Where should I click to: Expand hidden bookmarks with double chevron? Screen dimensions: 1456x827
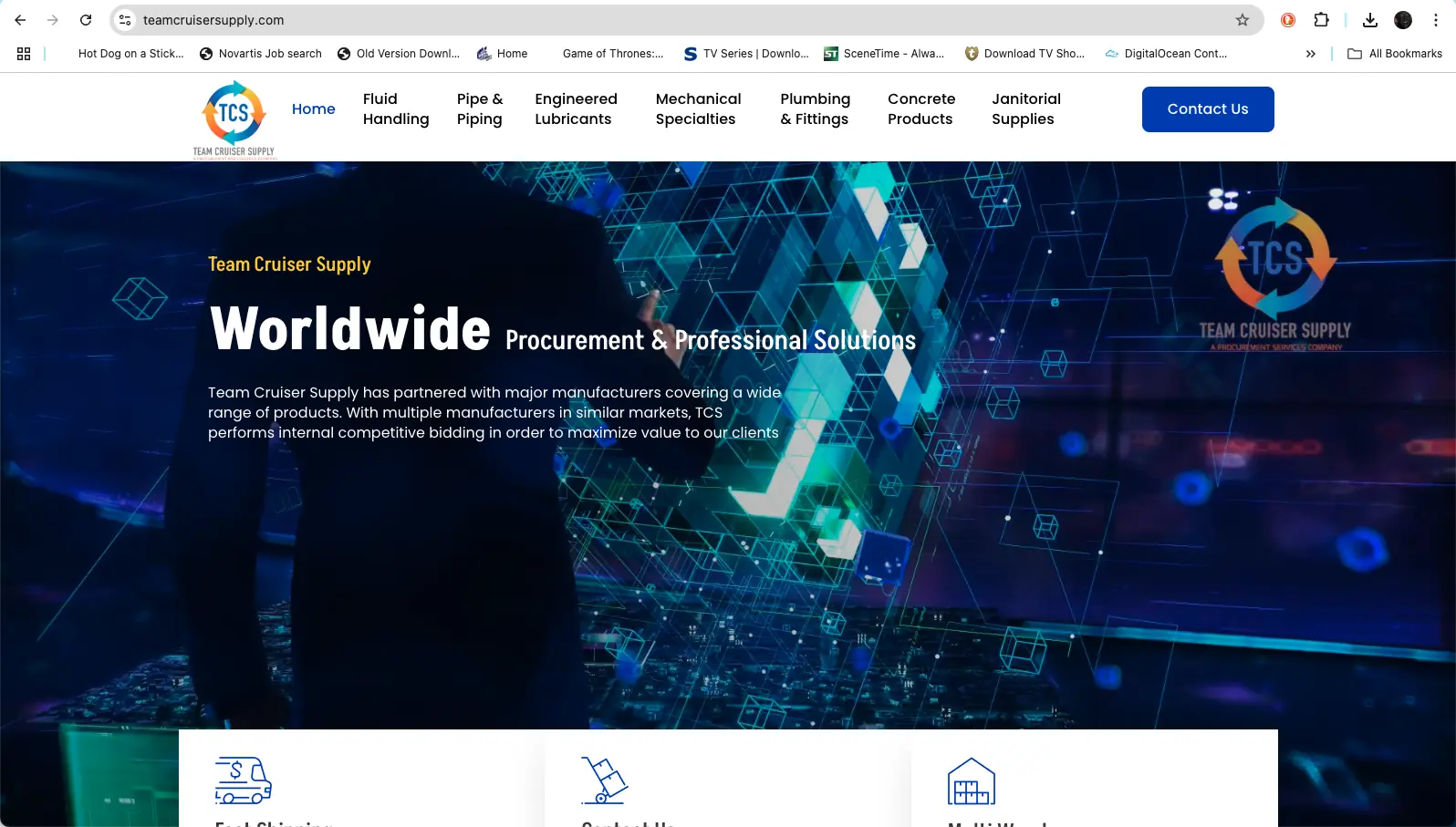click(1310, 54)
